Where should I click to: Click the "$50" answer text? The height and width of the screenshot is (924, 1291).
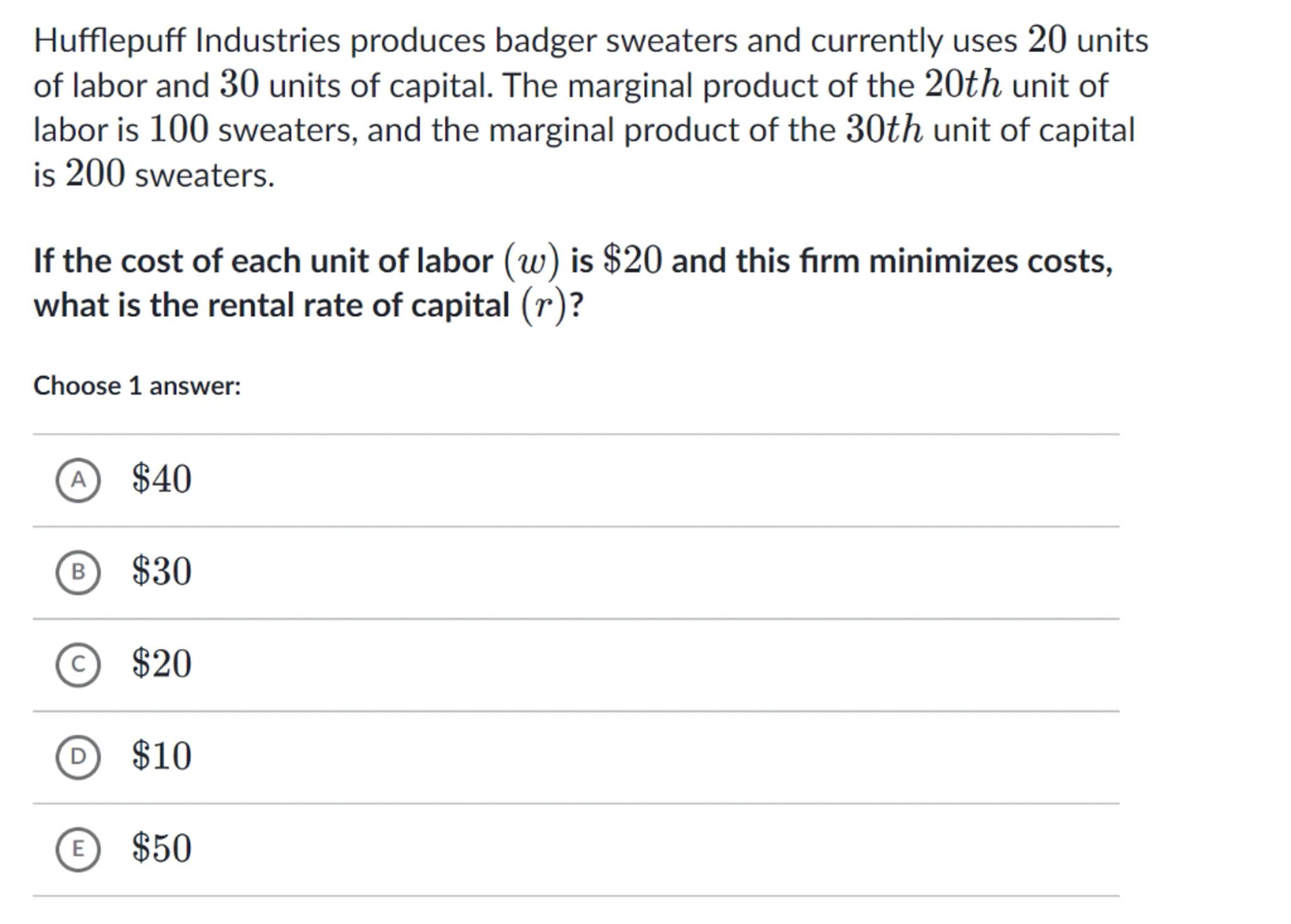coord(161,848)
